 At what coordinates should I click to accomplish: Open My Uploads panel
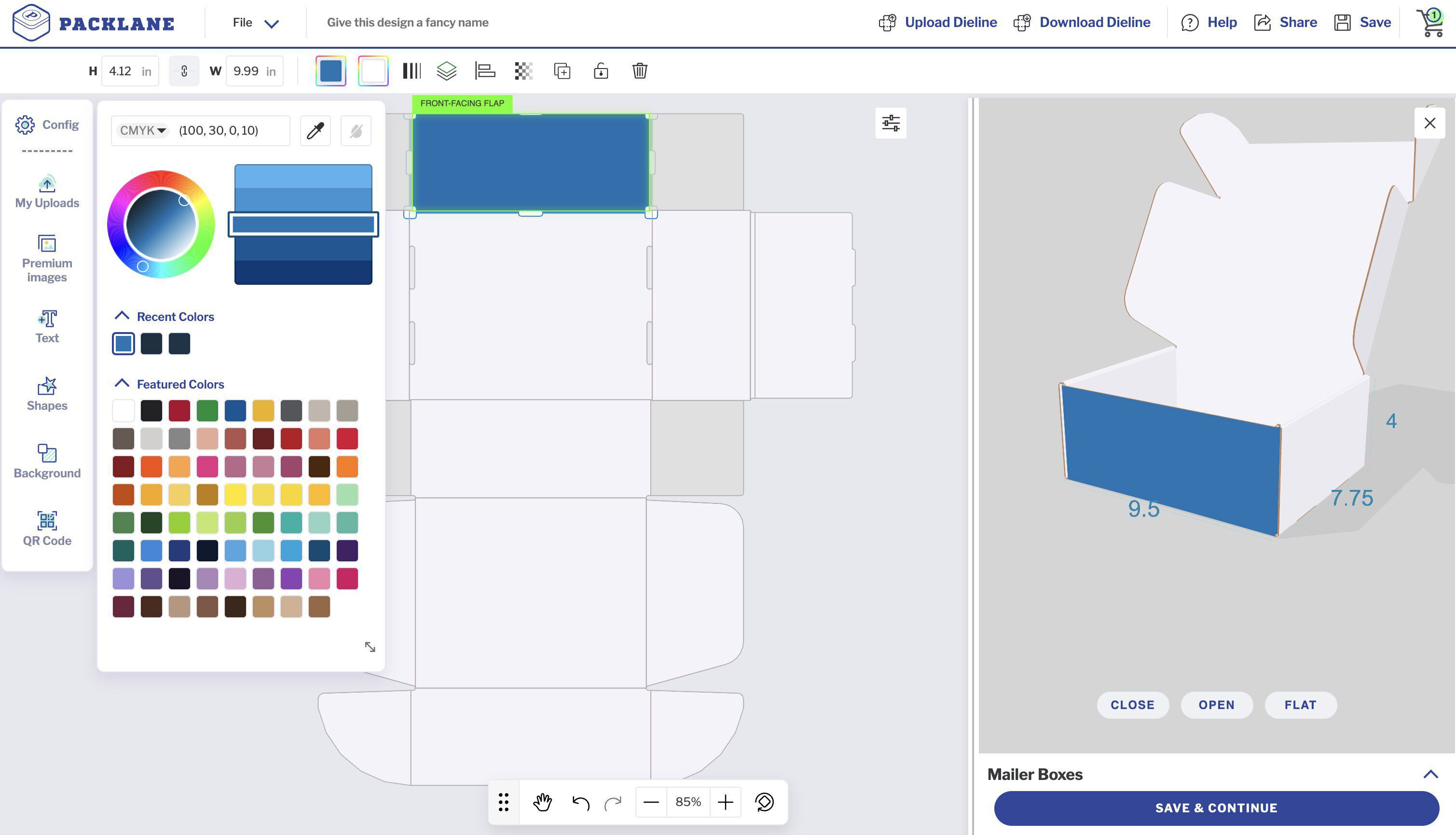click(x=47, y=192)
